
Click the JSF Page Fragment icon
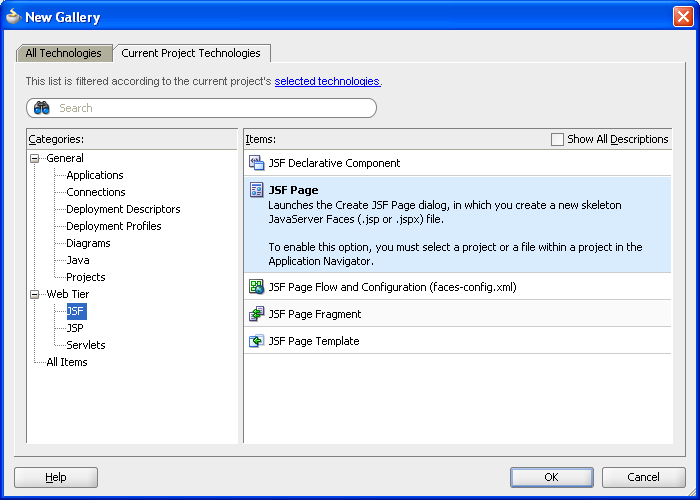(256, 314)
